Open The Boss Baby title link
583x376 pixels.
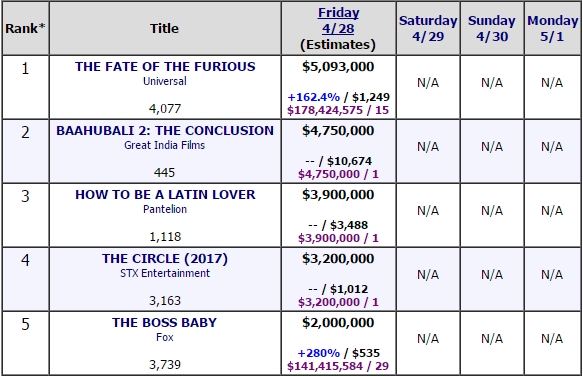pyautogui.click(x=164, y=322)
